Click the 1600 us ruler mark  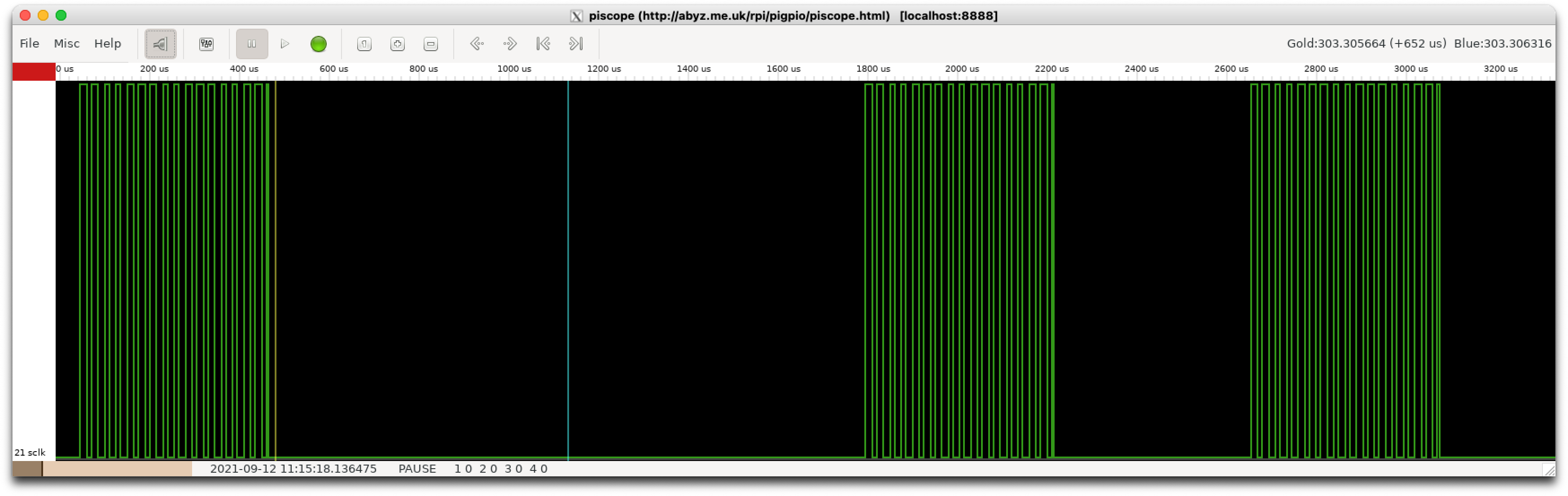(x=784, y=69)
